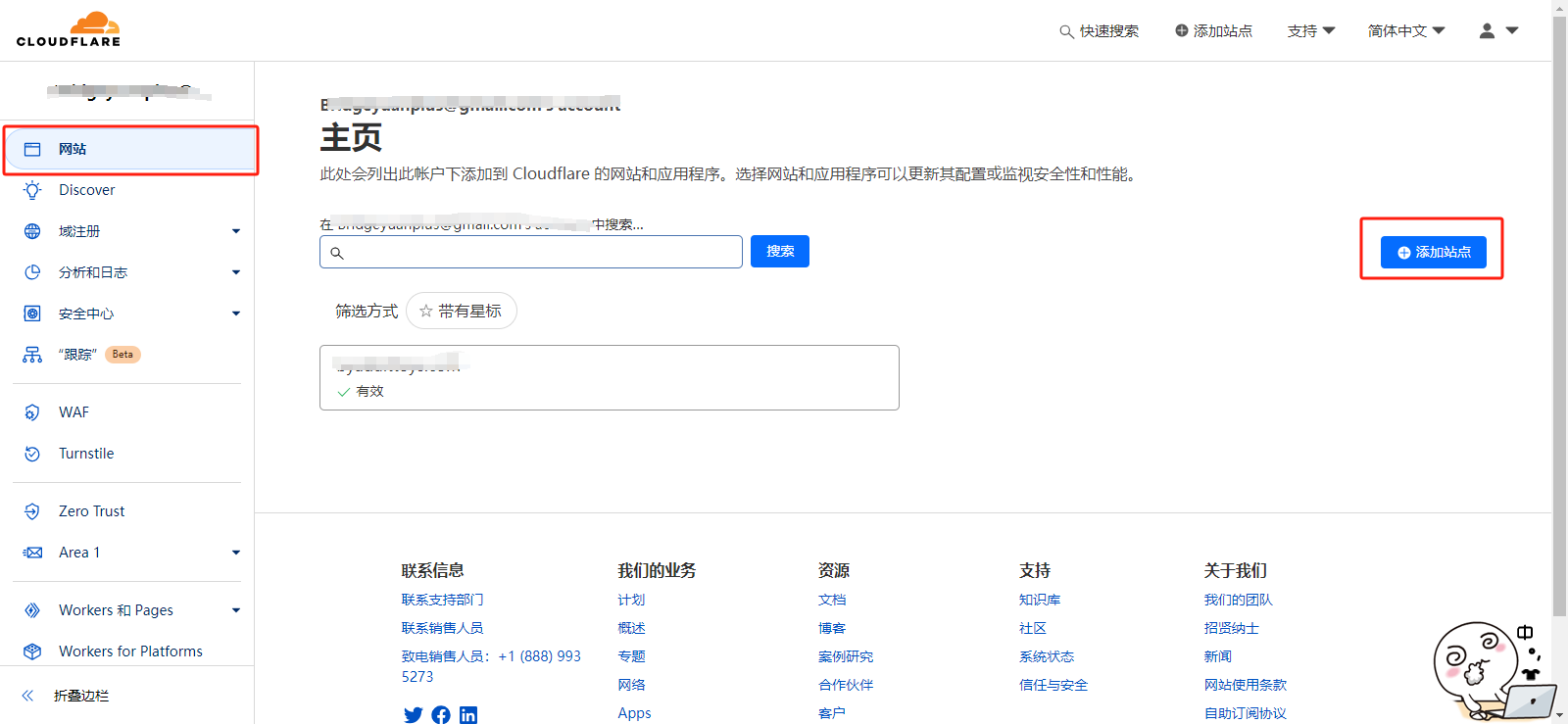Click the blue 搜索 button
This screenshot has width=1568, height=724.
click(x=780, y=252)
